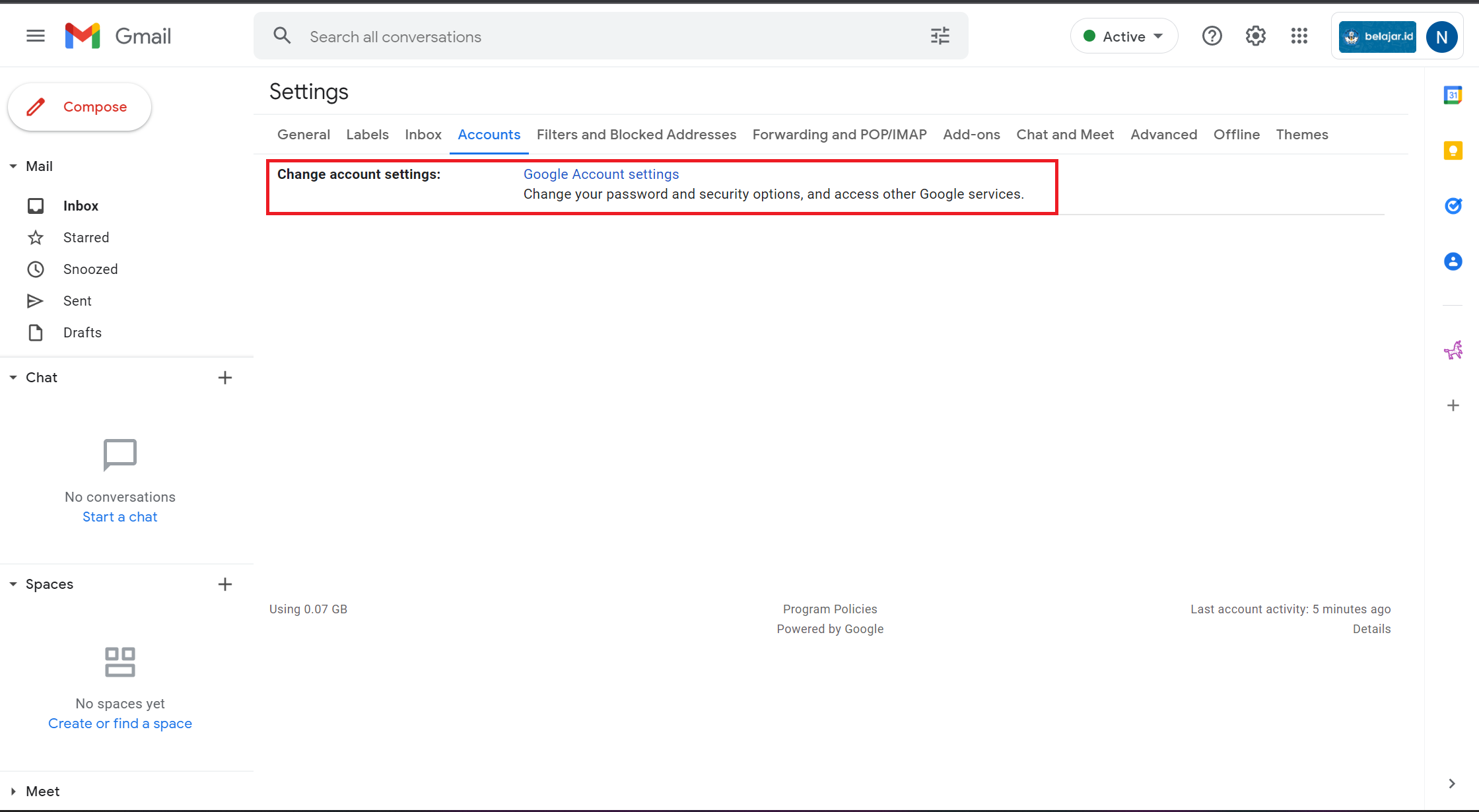
Task: Open Google Calendar side panel
Action: (1453, 96)
